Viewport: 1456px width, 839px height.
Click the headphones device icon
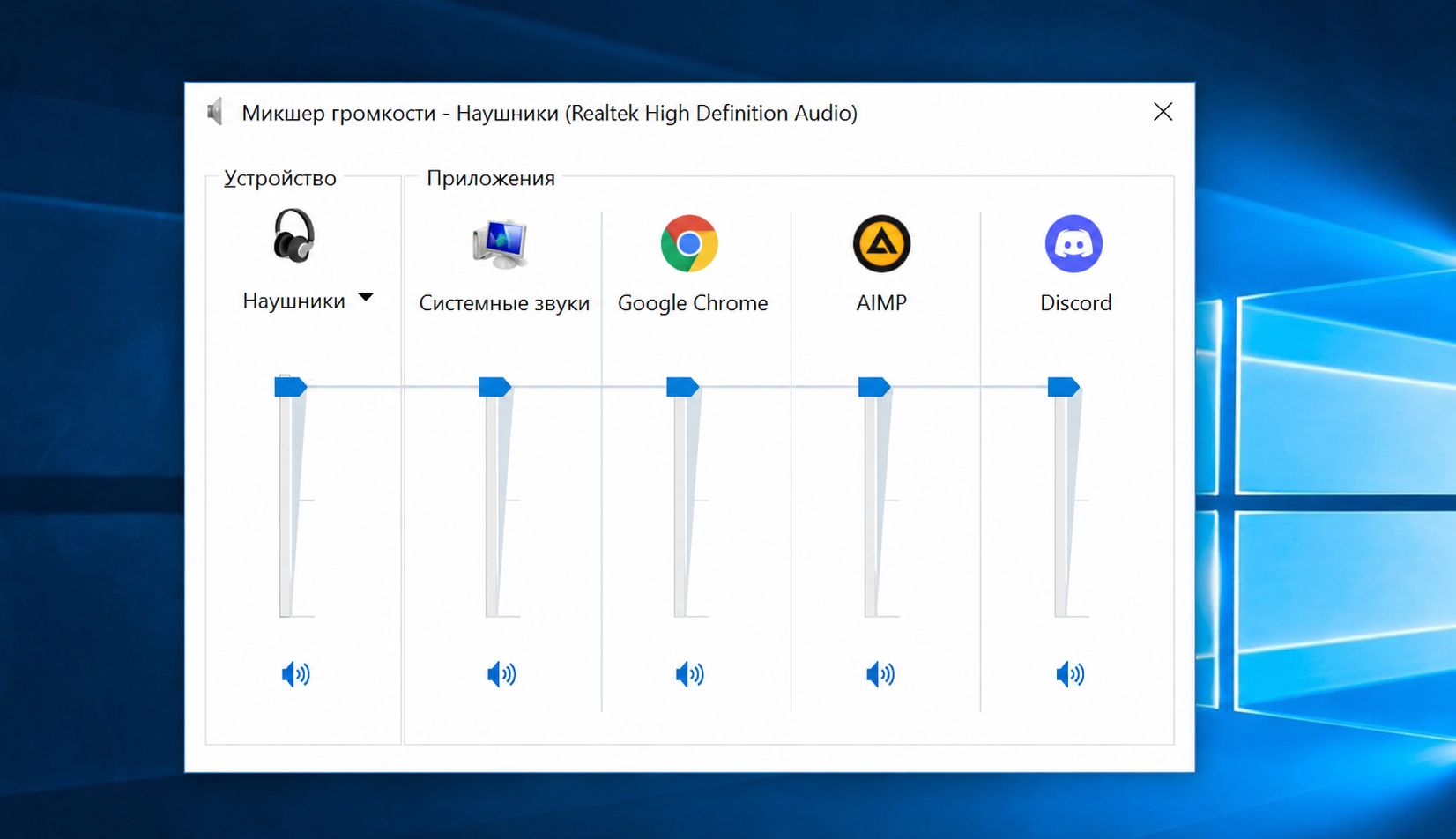click(x=293, y=236)
